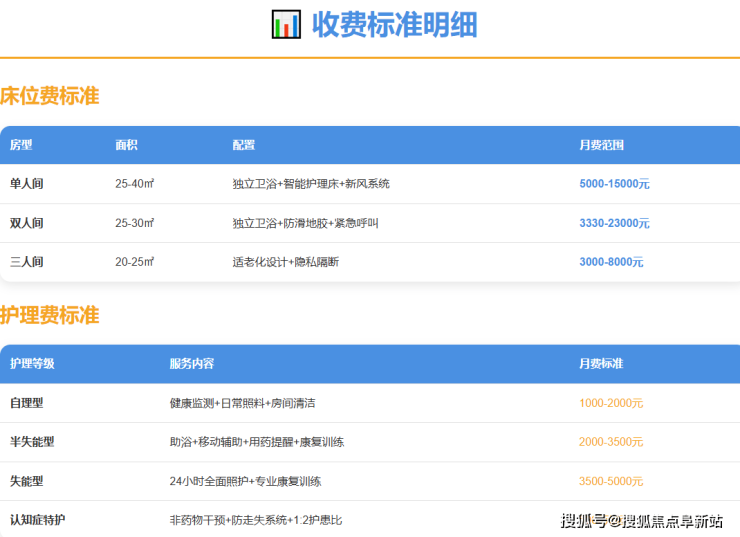740x537 pixels.
Task: Select the 自理型 care level row
Action: pyautogui.click(x=27, y=403)
